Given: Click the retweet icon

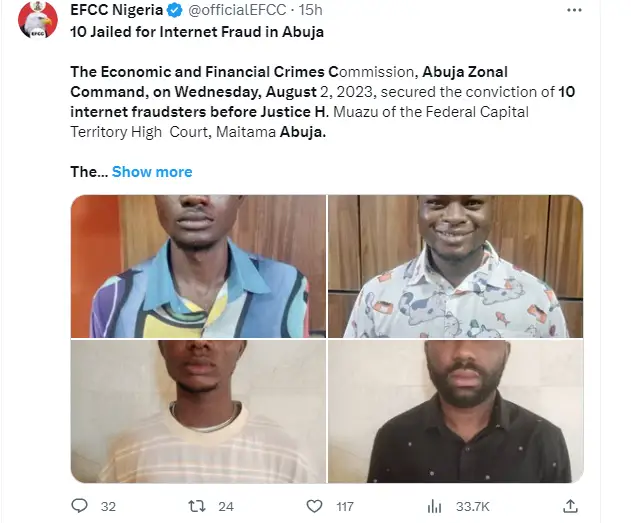Looking at the screenshot, I should 197,506.
